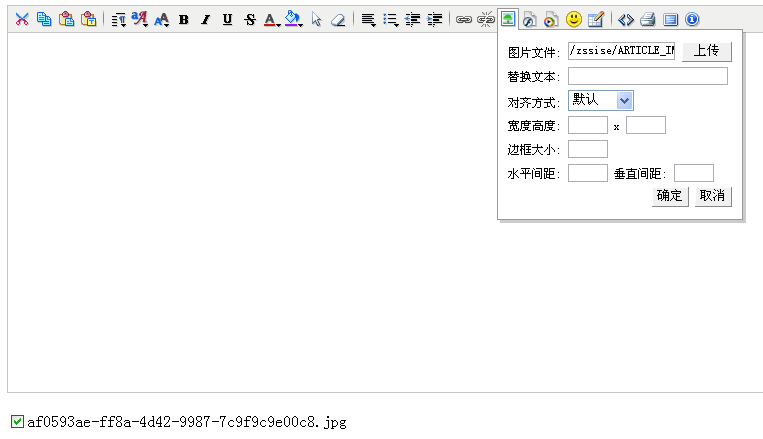
Task: Click the print icon
Action: pyautogui.click(x=648, y=19)
